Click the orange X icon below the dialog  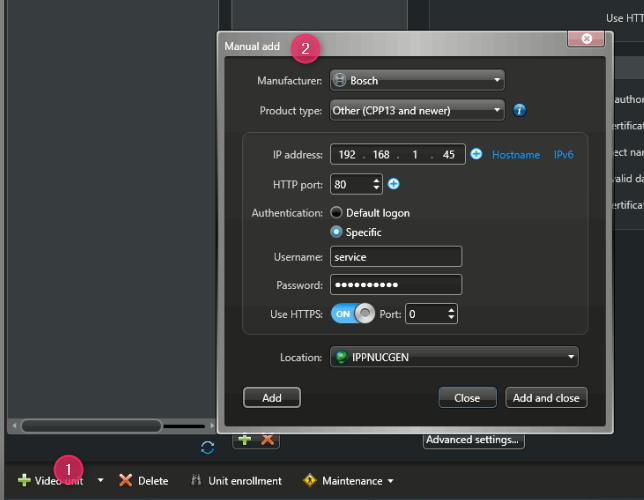pos(267,439)
